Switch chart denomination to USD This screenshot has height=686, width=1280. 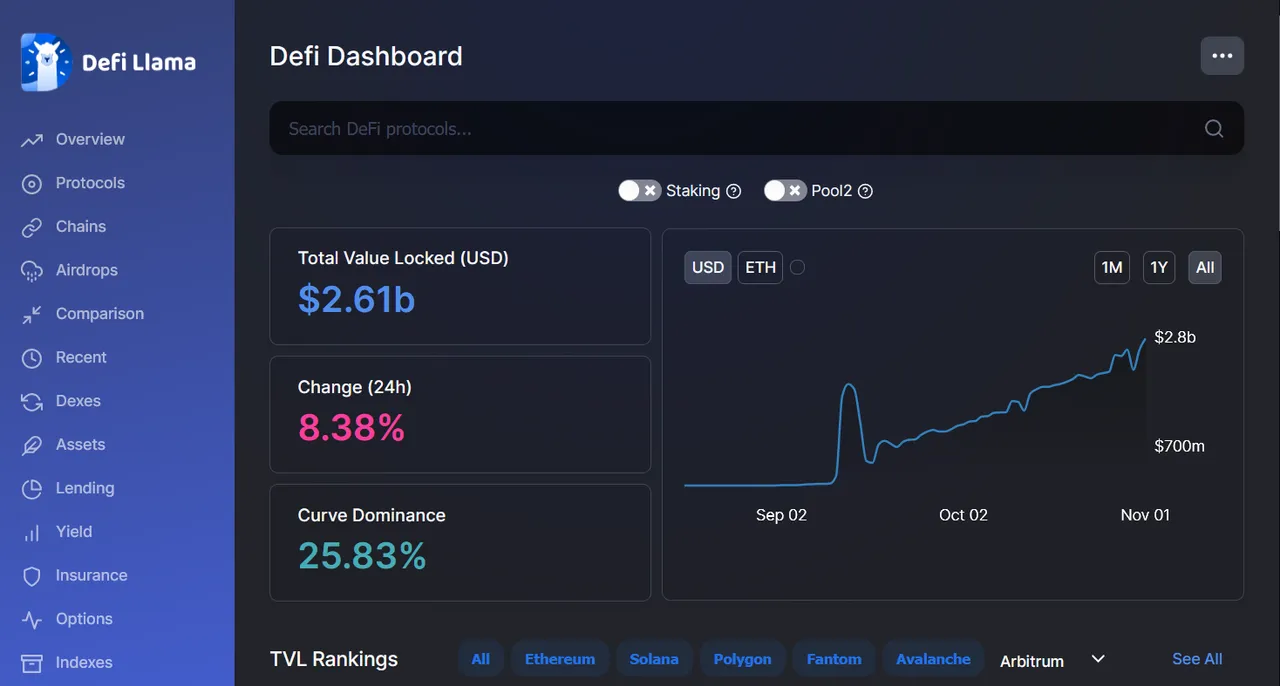click(708, 267)
